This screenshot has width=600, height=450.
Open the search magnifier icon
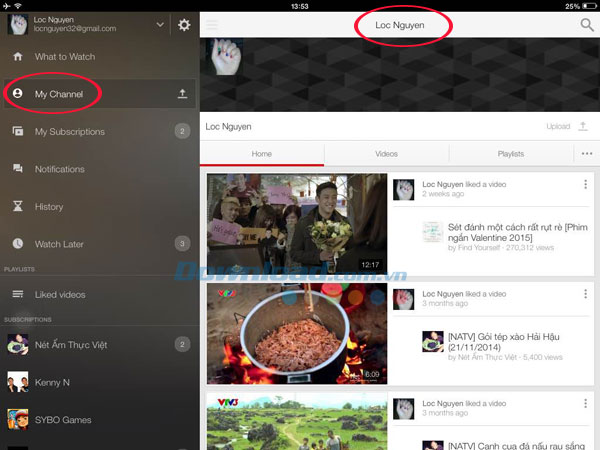[x=587, y=25]
